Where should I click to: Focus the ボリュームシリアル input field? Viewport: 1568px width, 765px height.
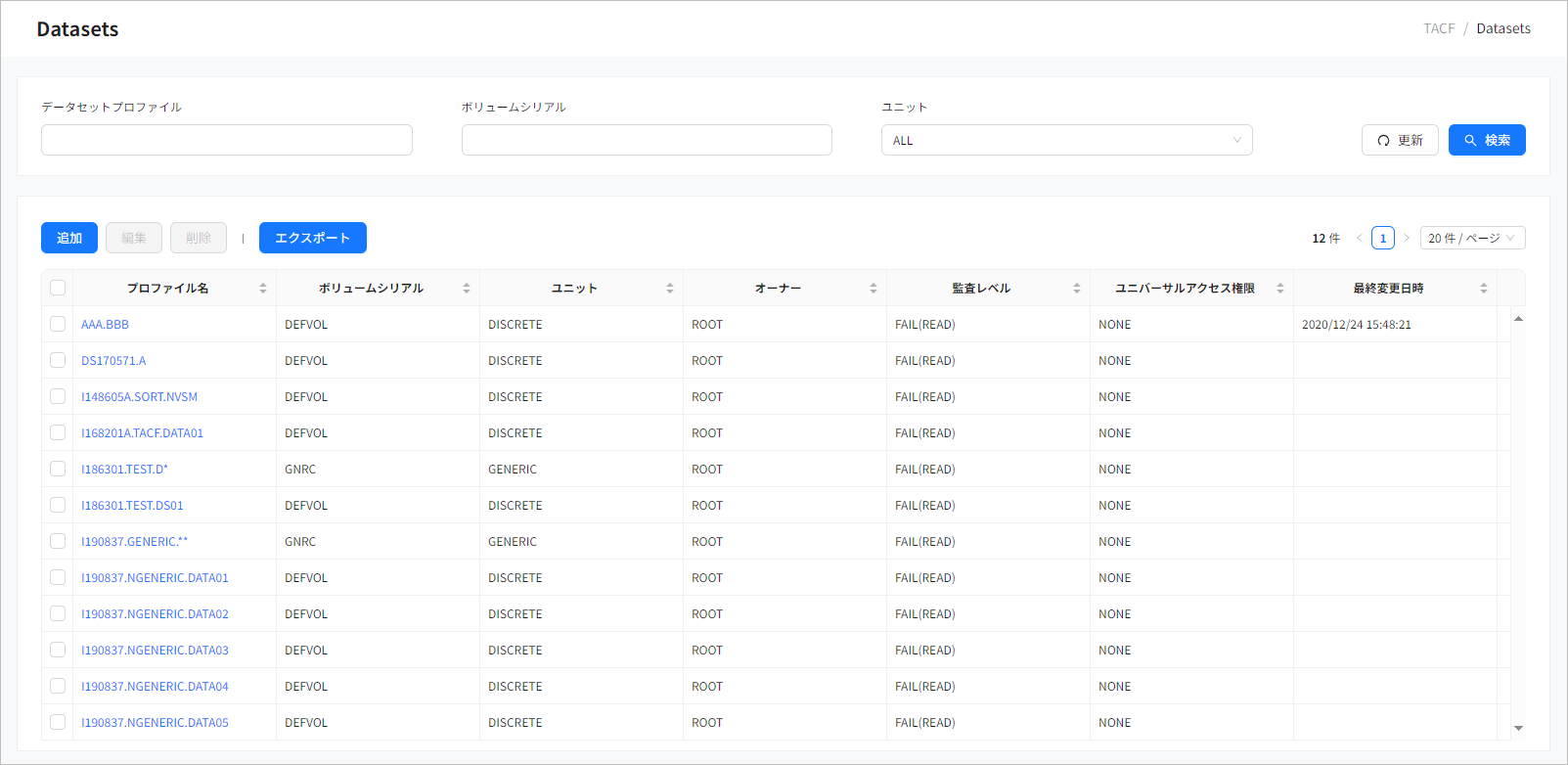[x=647, y=140]
